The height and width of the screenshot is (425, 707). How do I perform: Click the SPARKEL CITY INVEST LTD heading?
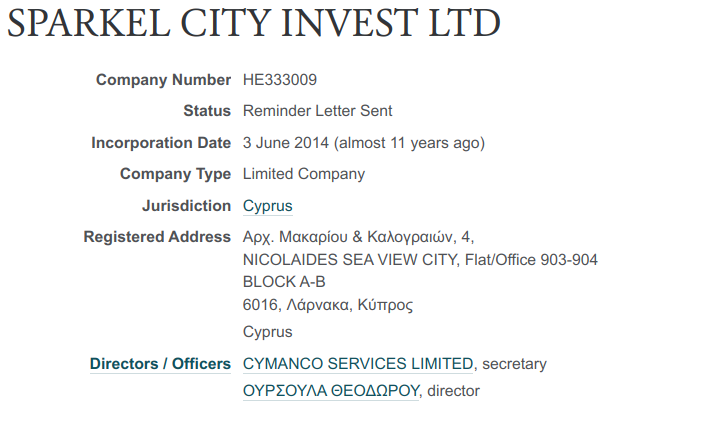pyautogui.click(x=254, y=24)
